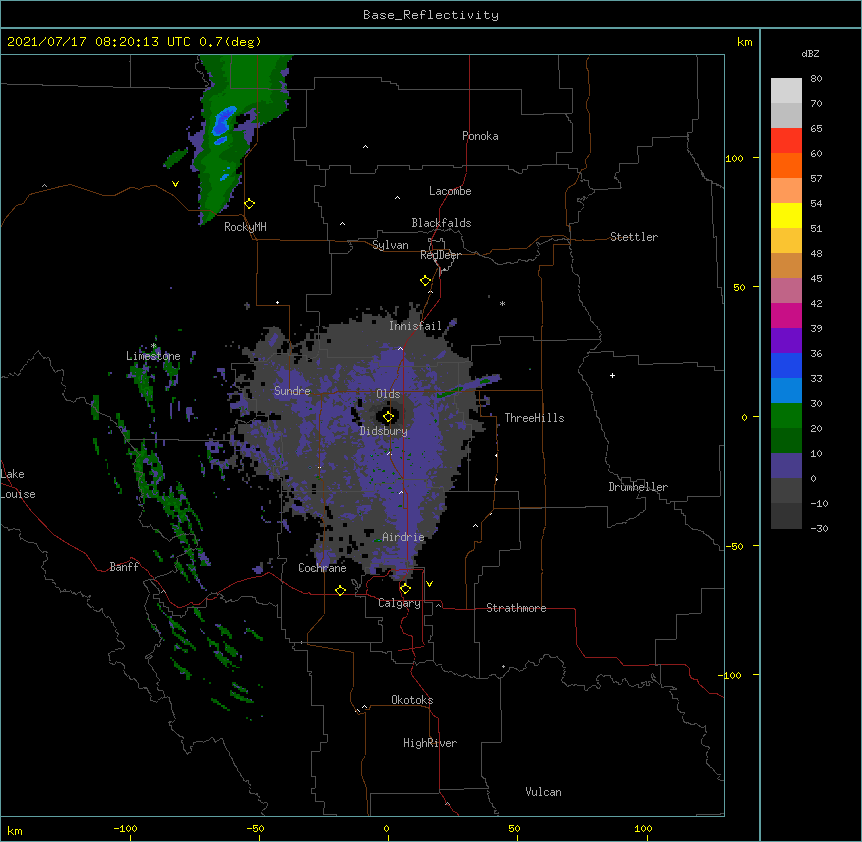Screen dimensions: 862x842
Task: Click the HighRiver label
Action: pos(430,743)
